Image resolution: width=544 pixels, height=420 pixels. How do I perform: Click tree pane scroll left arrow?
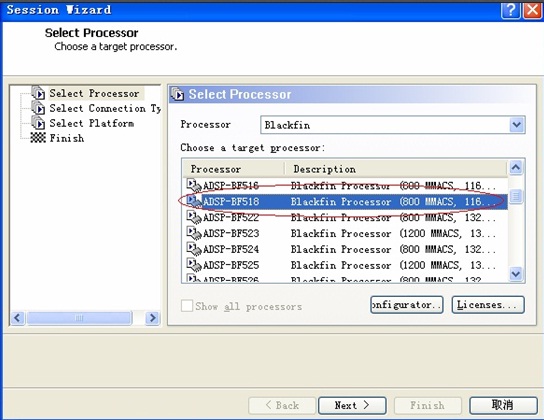click(18, 317)
